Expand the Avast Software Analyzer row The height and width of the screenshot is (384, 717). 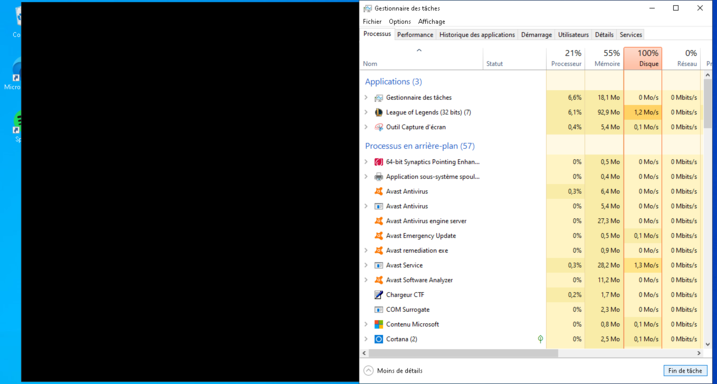point(366,280)
